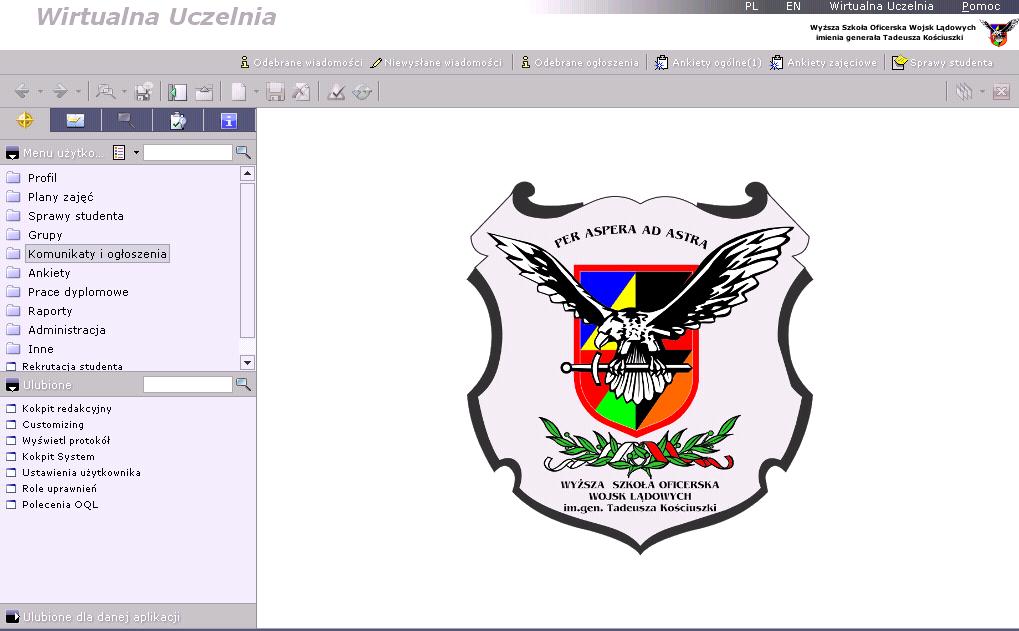Screen dimensions: 1019x631
Task: Open dropdown next to new document icon
Action: (x=255, y=92)
